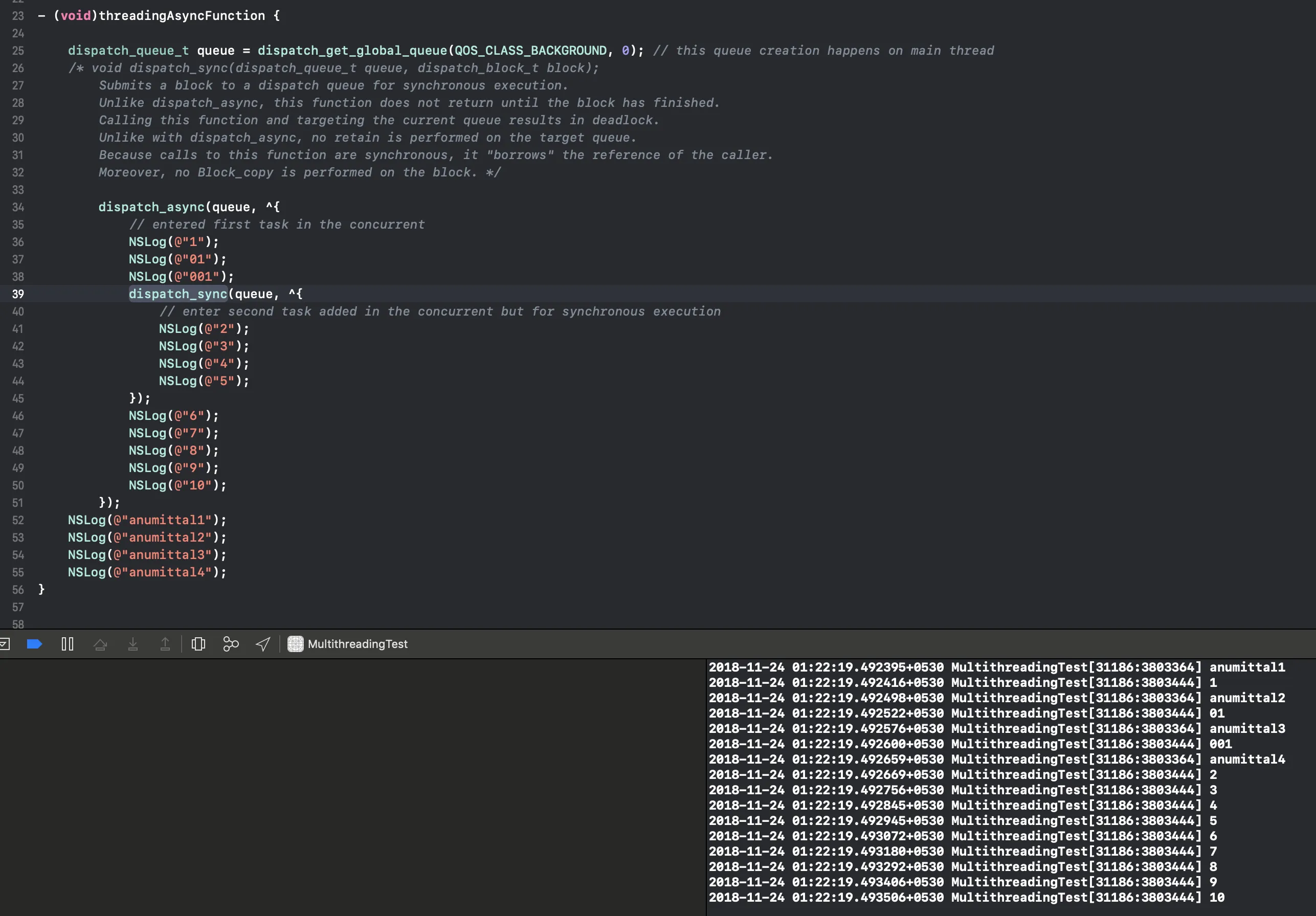This screenshot has height=916, width=1316.
Task: Click dispatch_get_global_queue in the code
Action: [352, 51]
